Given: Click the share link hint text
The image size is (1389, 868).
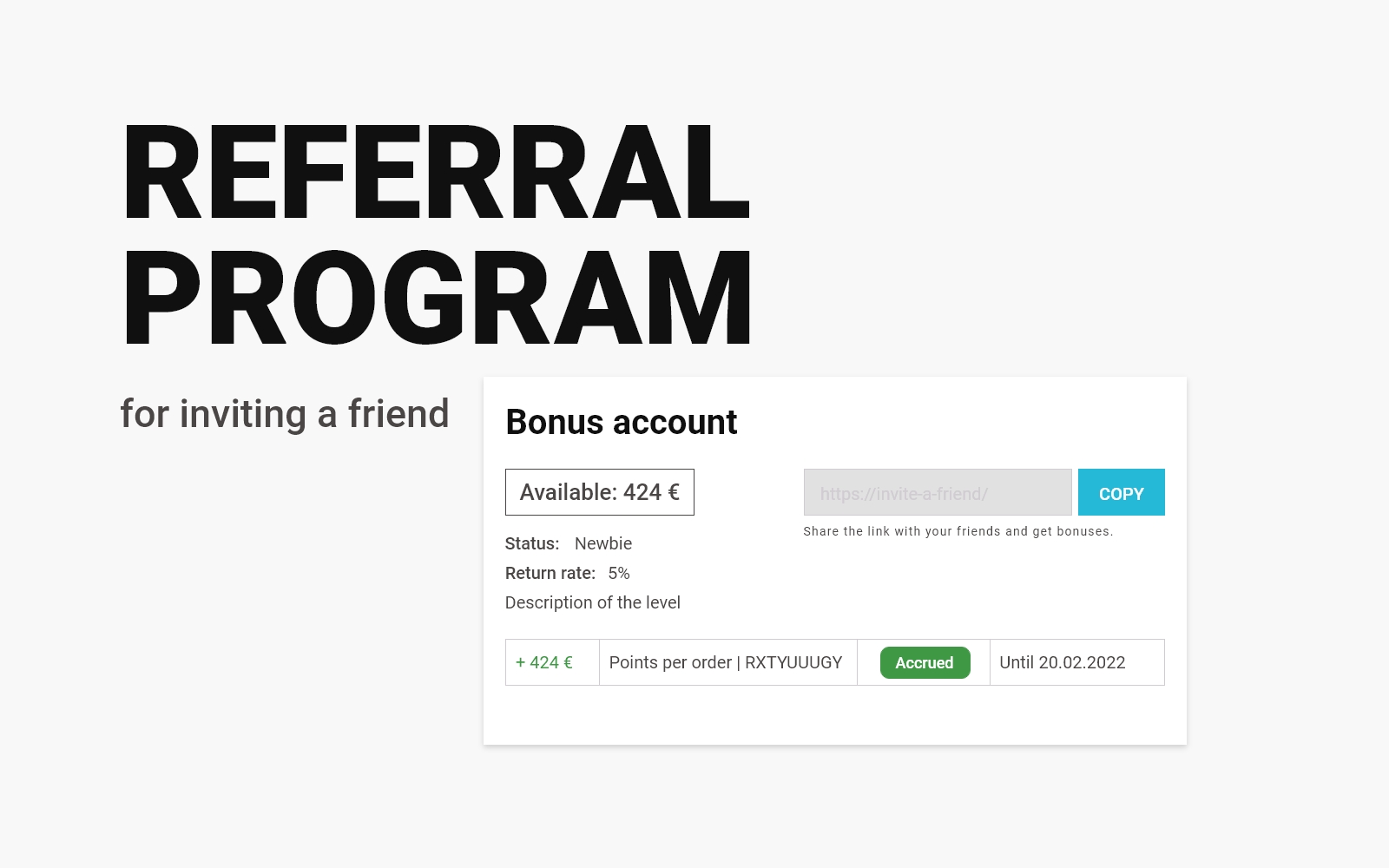Looking at the screenshot, I should click(x=958, y=531).
